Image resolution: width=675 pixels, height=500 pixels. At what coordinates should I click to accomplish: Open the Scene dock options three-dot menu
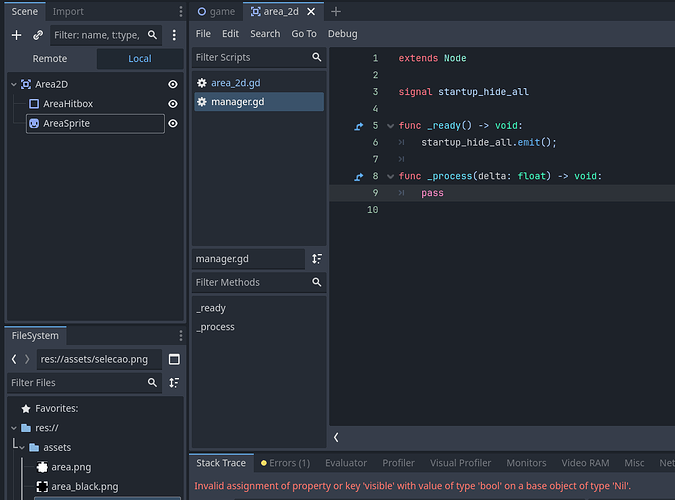[x=180, y=12]
